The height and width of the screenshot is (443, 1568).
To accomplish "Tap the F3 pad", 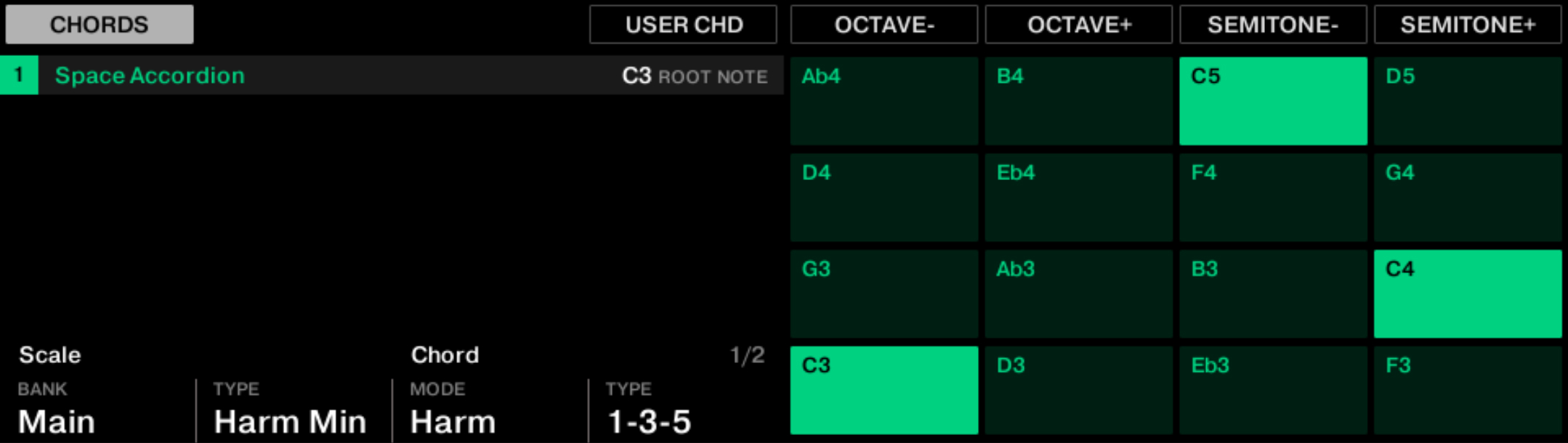I will coord(1468,391).
